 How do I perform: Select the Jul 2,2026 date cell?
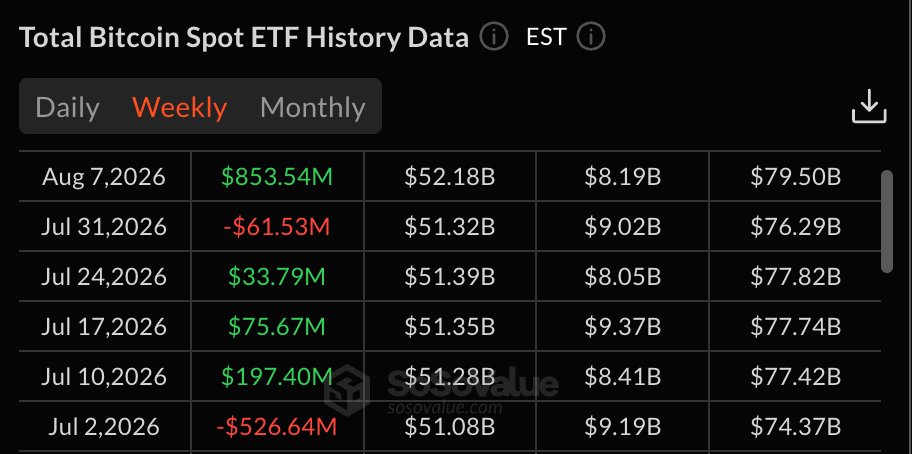[104, 427]
